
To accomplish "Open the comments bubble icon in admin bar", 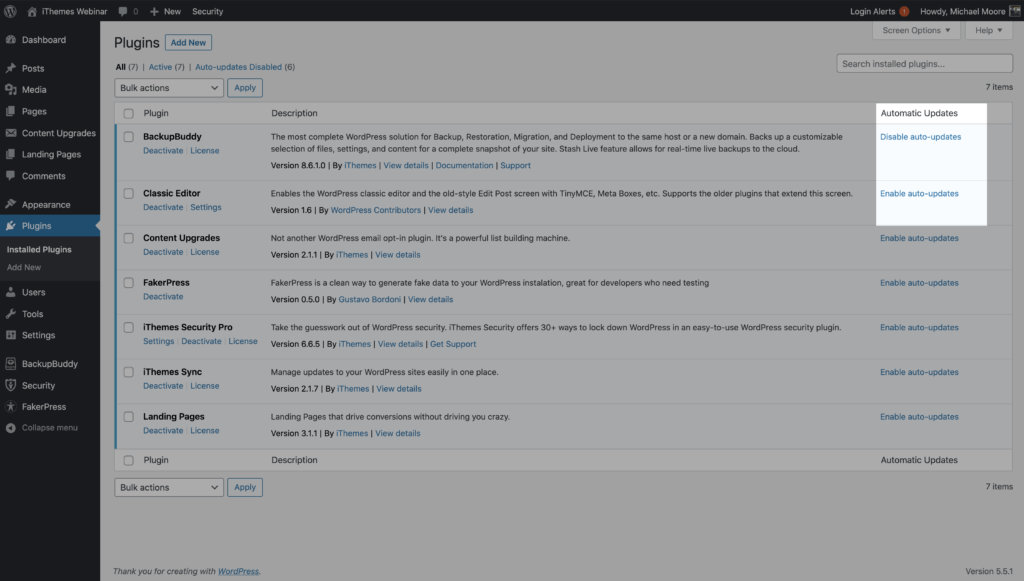I will 123,12.
